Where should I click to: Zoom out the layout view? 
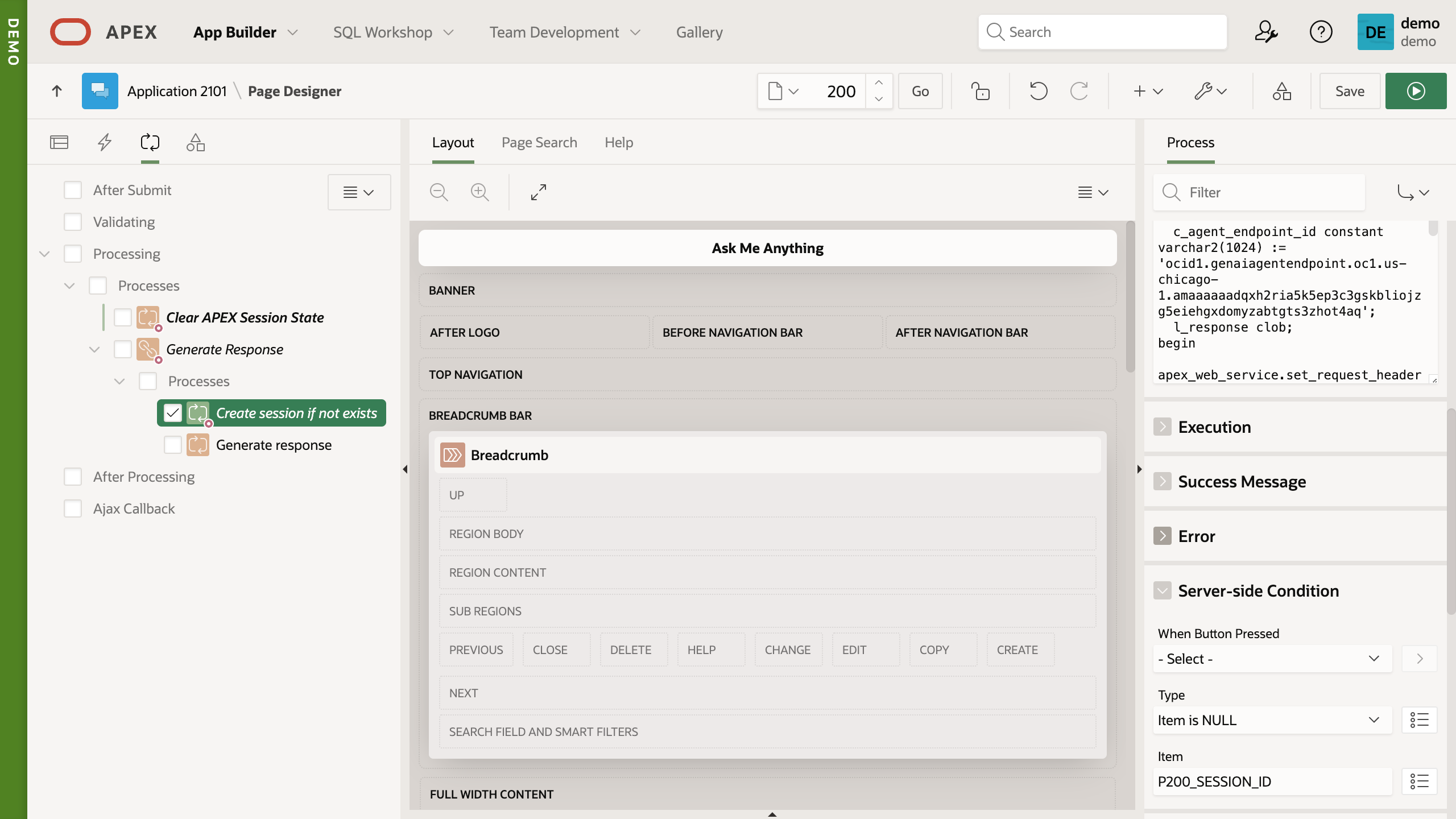pos(439,192)
